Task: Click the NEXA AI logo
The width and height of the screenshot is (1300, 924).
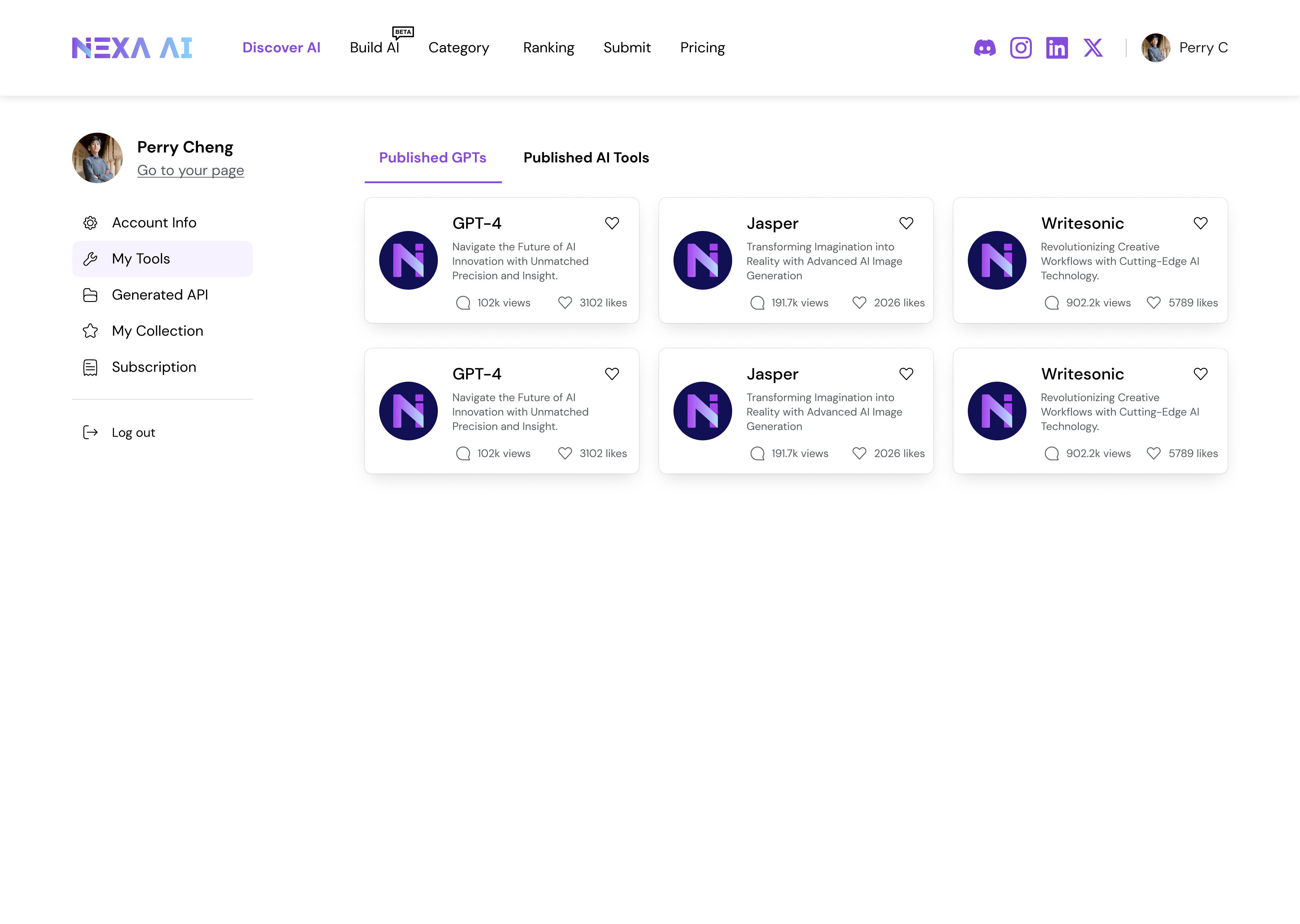Action: point(132,48)
